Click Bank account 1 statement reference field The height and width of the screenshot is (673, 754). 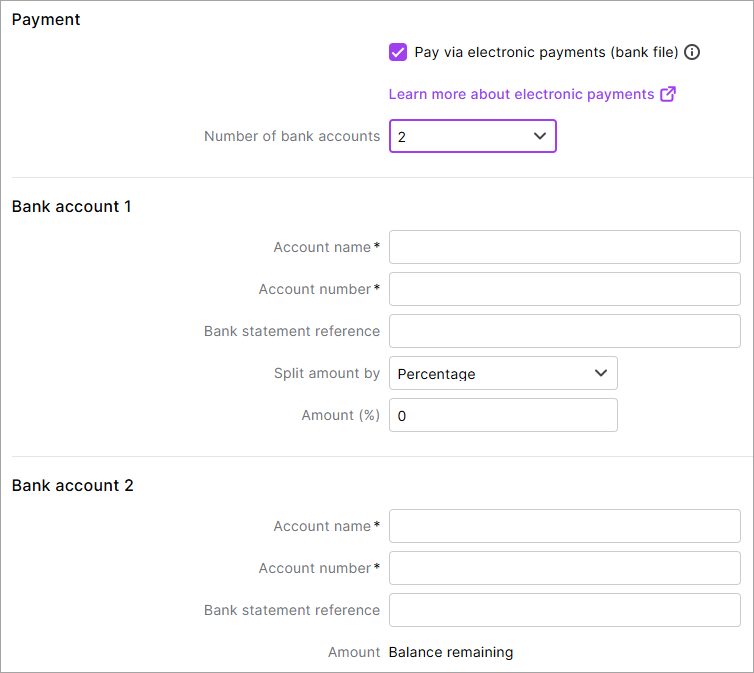click(x=565, y=331)
